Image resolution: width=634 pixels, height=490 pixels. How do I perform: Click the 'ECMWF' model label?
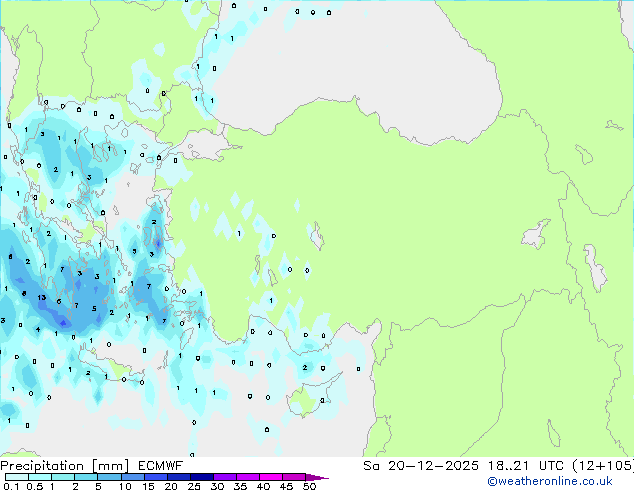tap(161, 466)
